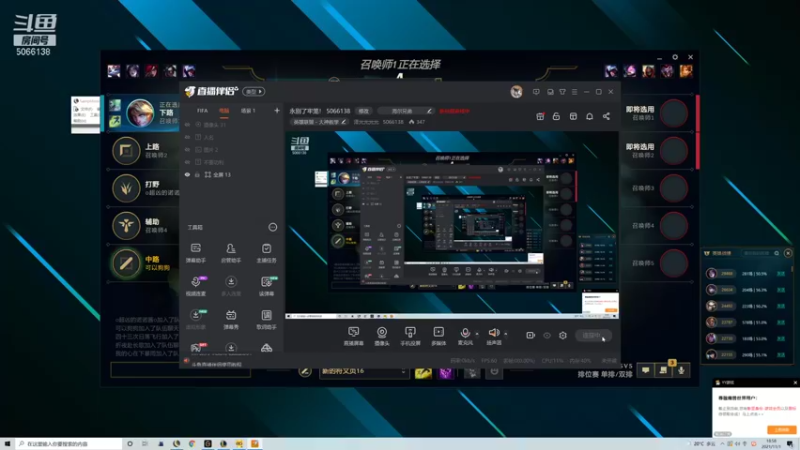Open the notification bell in the header

pos(589,116)
